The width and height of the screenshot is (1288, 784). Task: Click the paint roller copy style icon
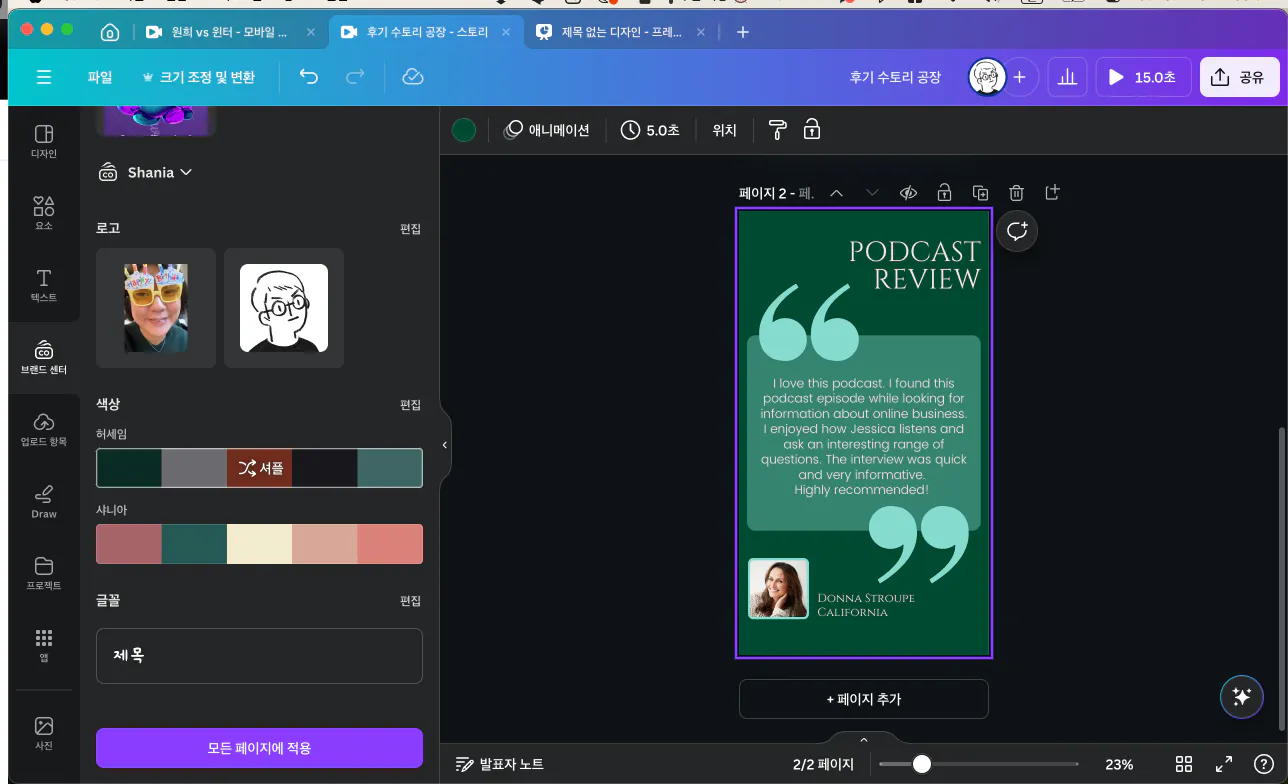(778, 130)
